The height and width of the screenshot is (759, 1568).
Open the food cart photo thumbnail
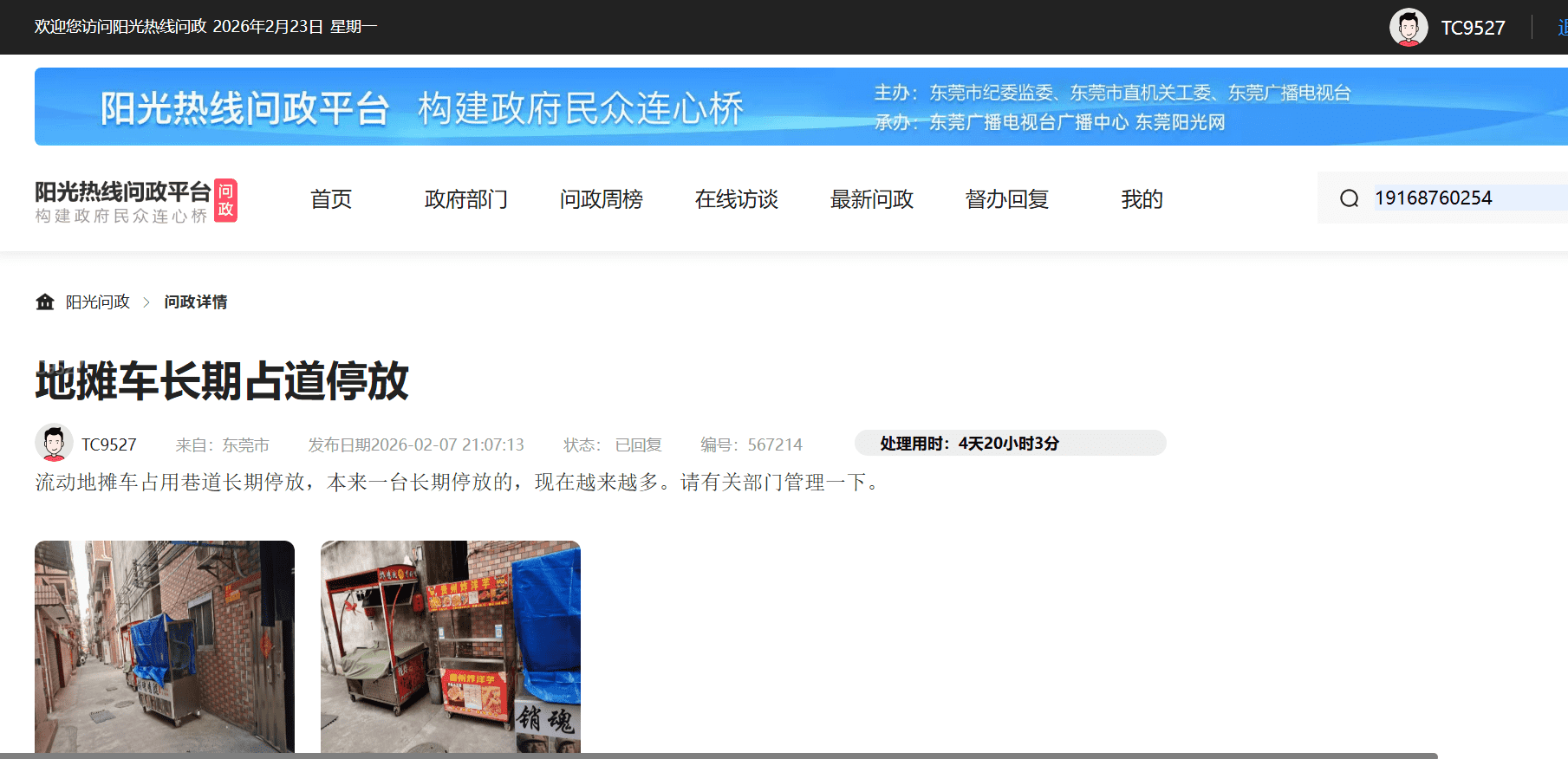click(451, 645)
